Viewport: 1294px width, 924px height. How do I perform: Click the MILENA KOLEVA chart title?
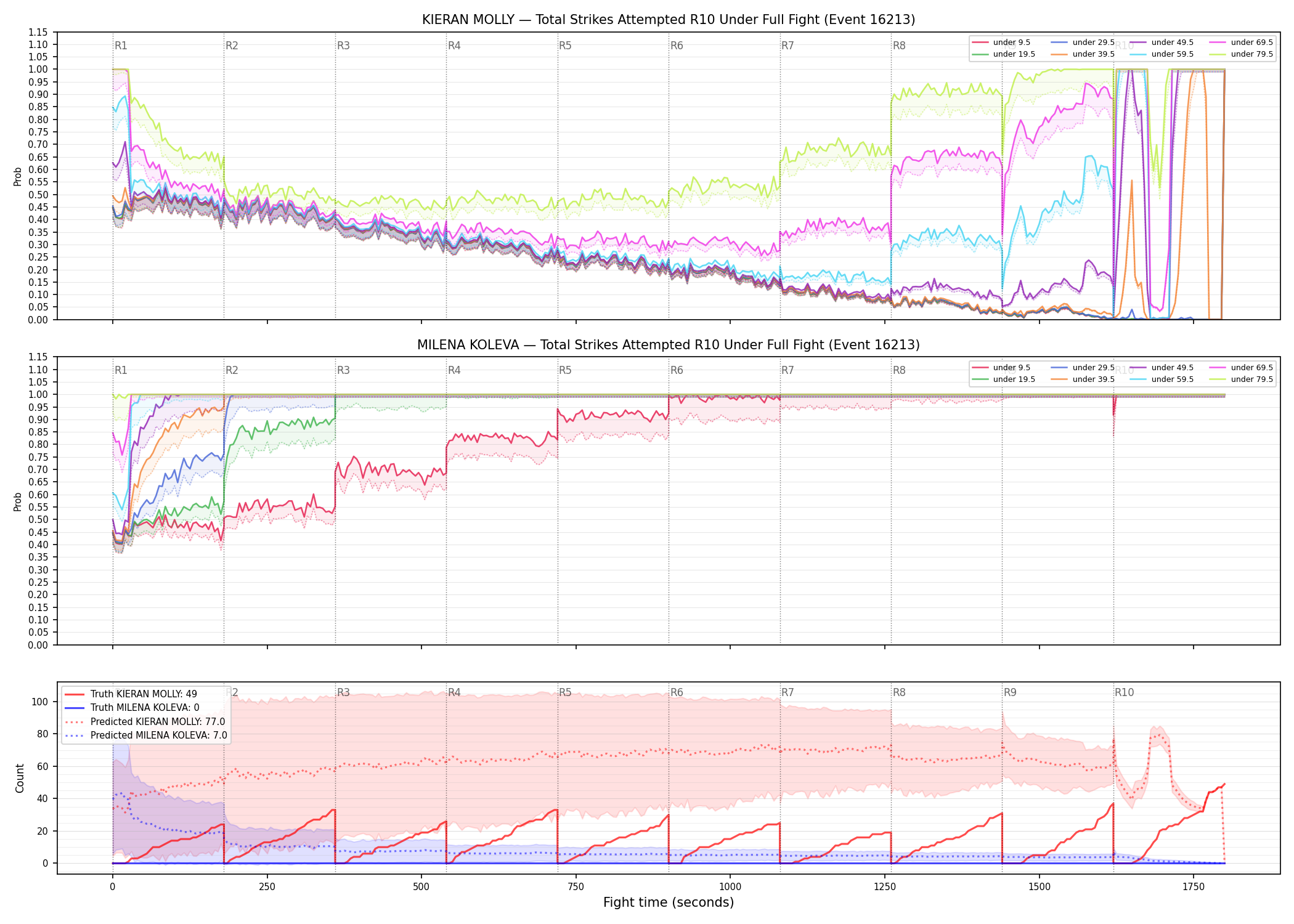669,345
